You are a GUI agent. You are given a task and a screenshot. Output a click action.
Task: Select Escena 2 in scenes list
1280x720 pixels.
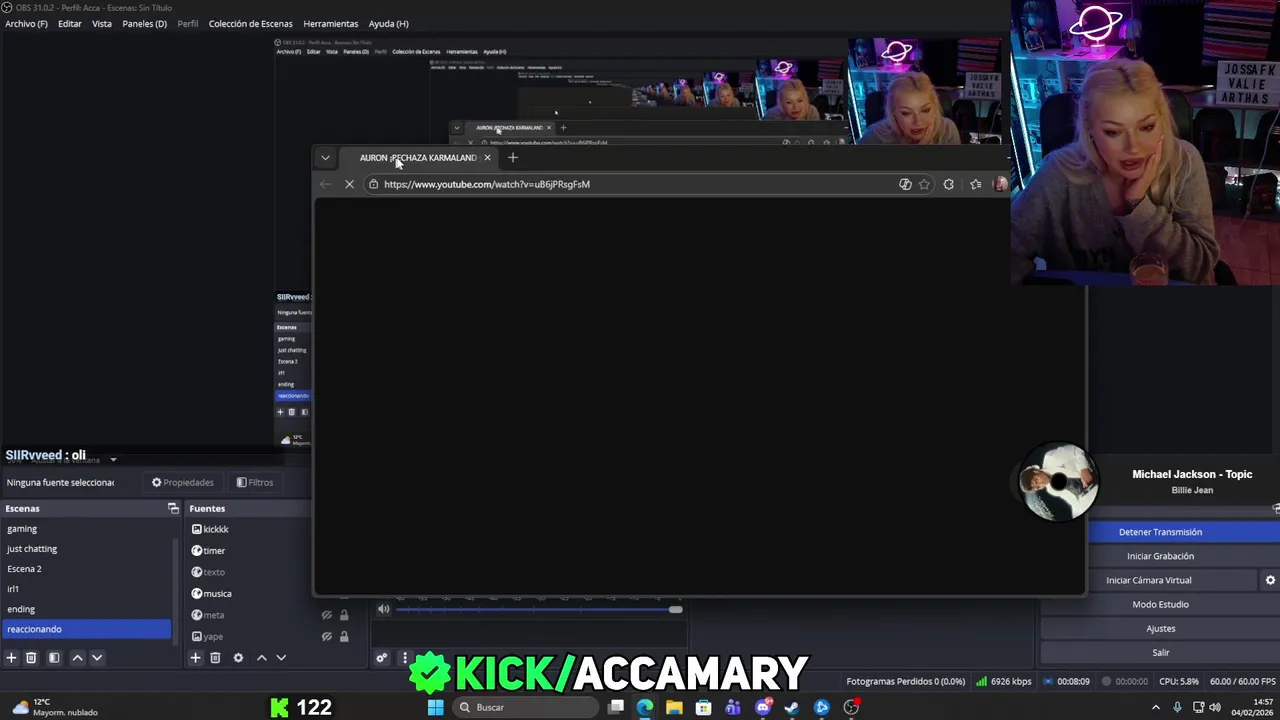[x=87, y=569]
